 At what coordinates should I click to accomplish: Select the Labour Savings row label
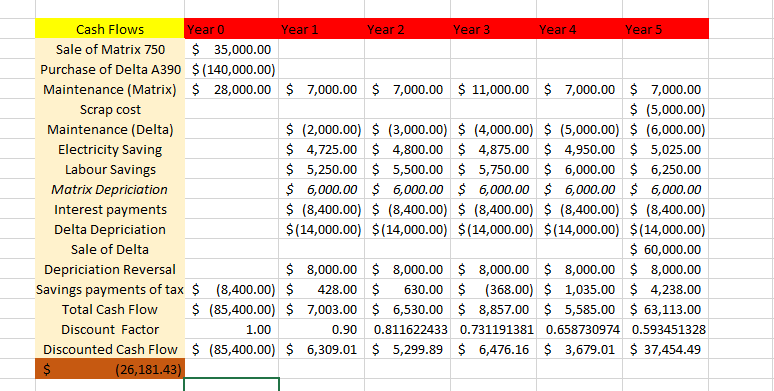[x=110, y=169]
